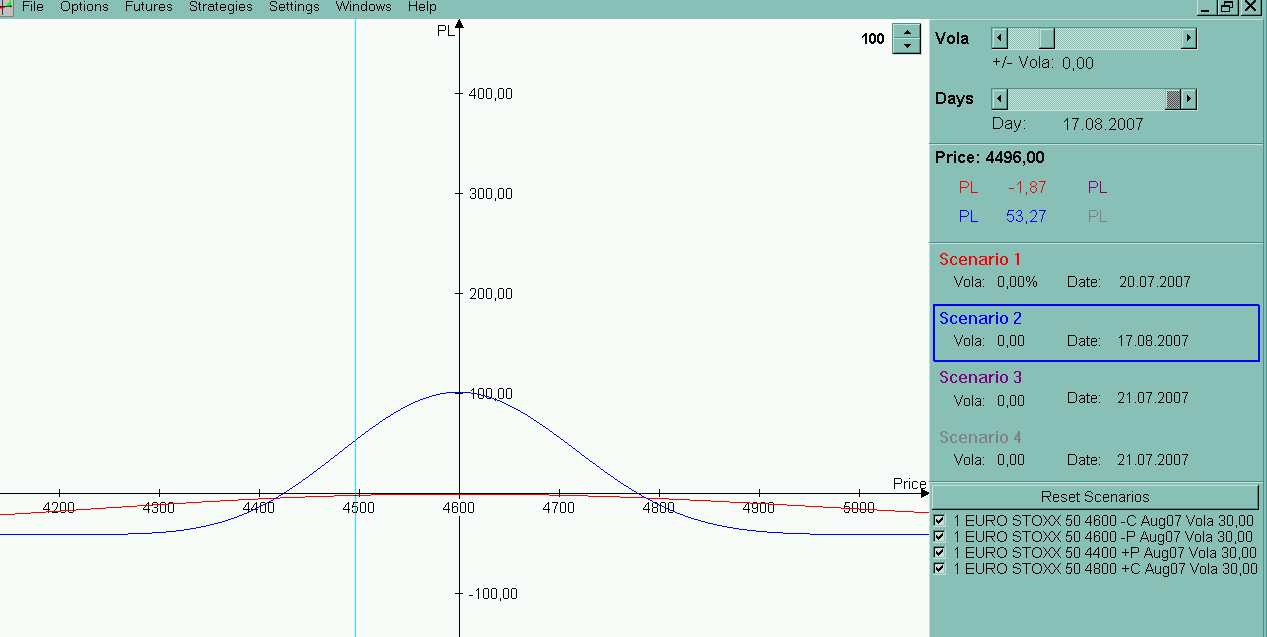The image size is (1267, 637).
Task: Uncheck the 4600 -C Aug07 position
Action: tap(939, 521)
